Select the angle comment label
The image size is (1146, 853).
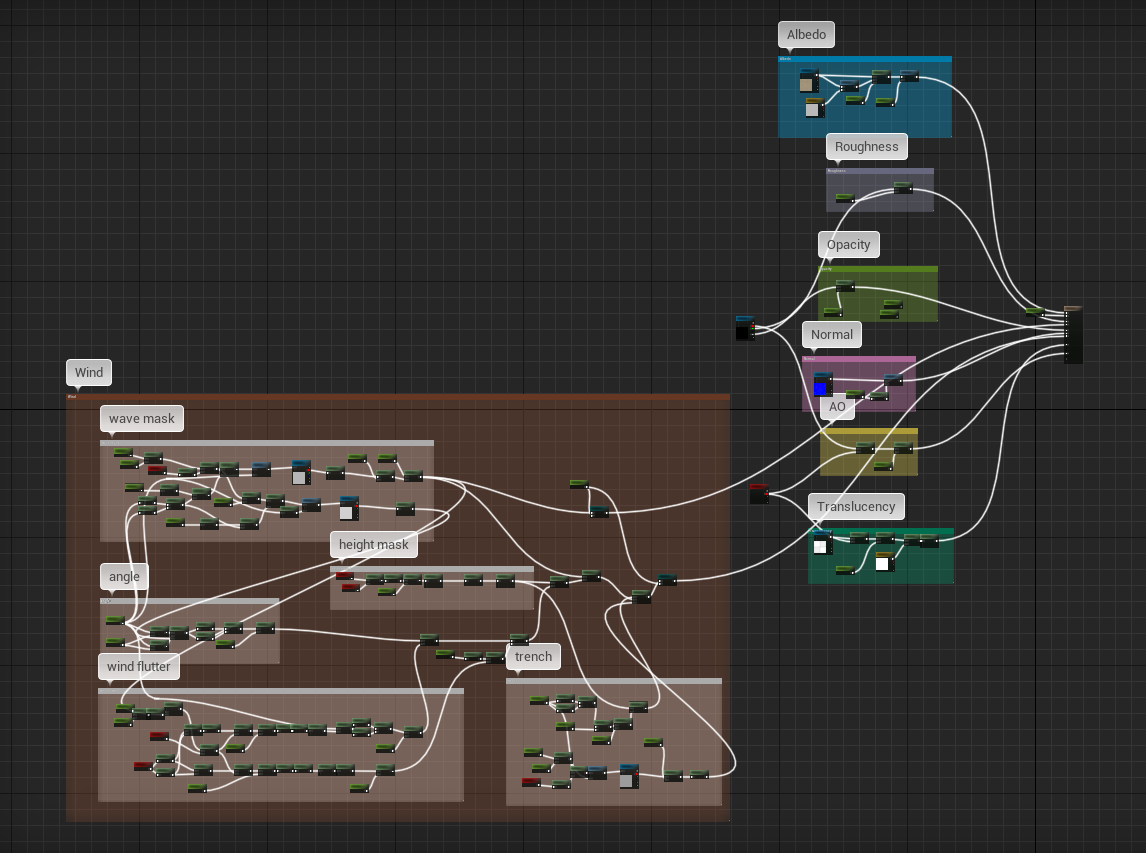(x=124, y=576)
